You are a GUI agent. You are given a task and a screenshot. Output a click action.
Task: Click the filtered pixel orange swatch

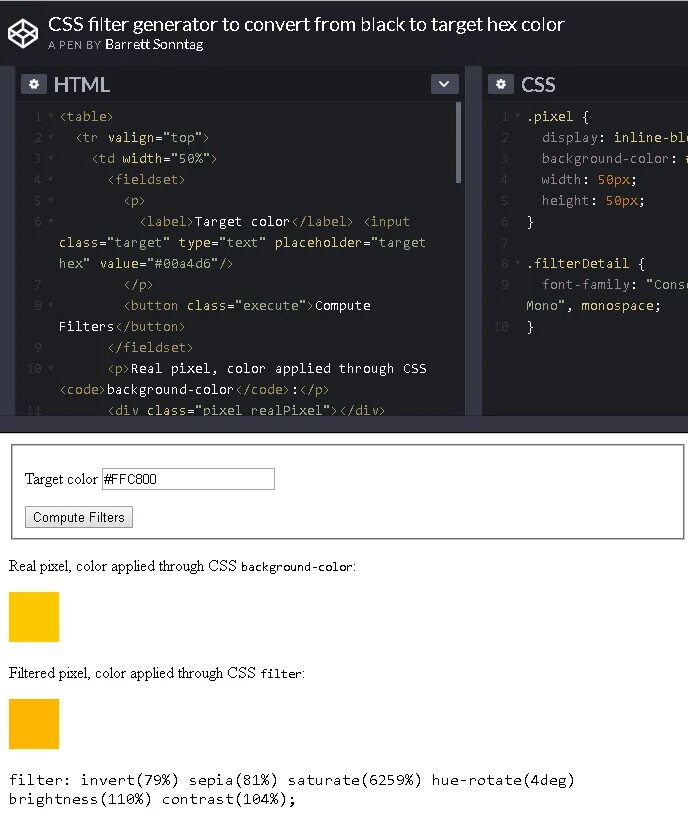pos(34,724)
